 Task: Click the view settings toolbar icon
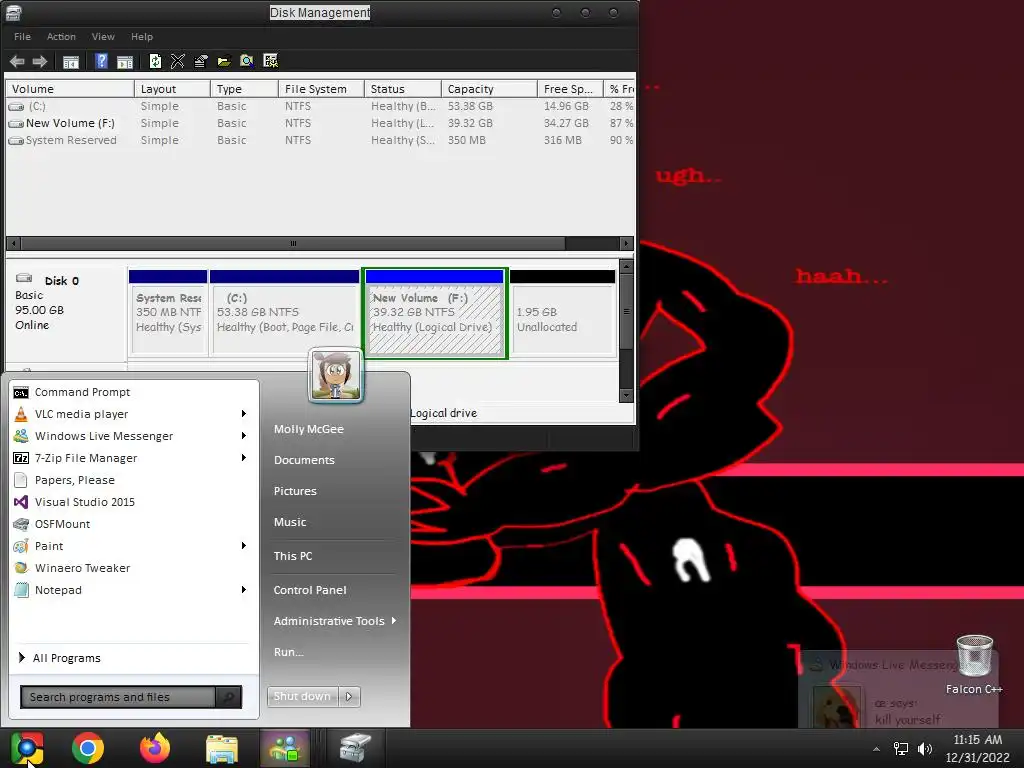270,61
